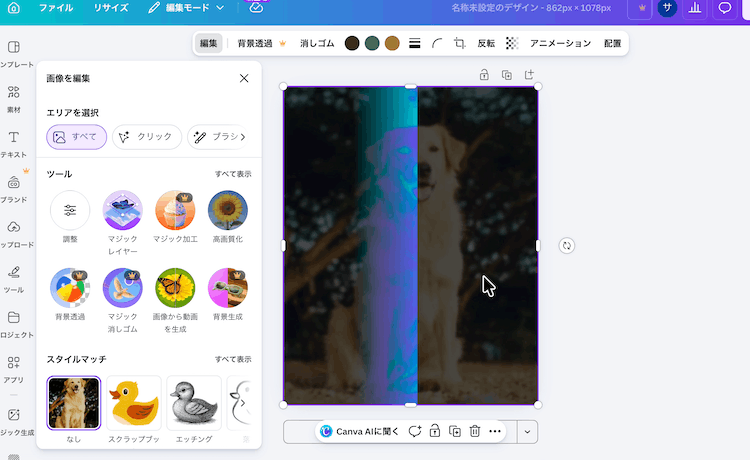The width and height of the screenshot is (750, 460).
Task: Open 配置 panel
Action: click(612, 44)
